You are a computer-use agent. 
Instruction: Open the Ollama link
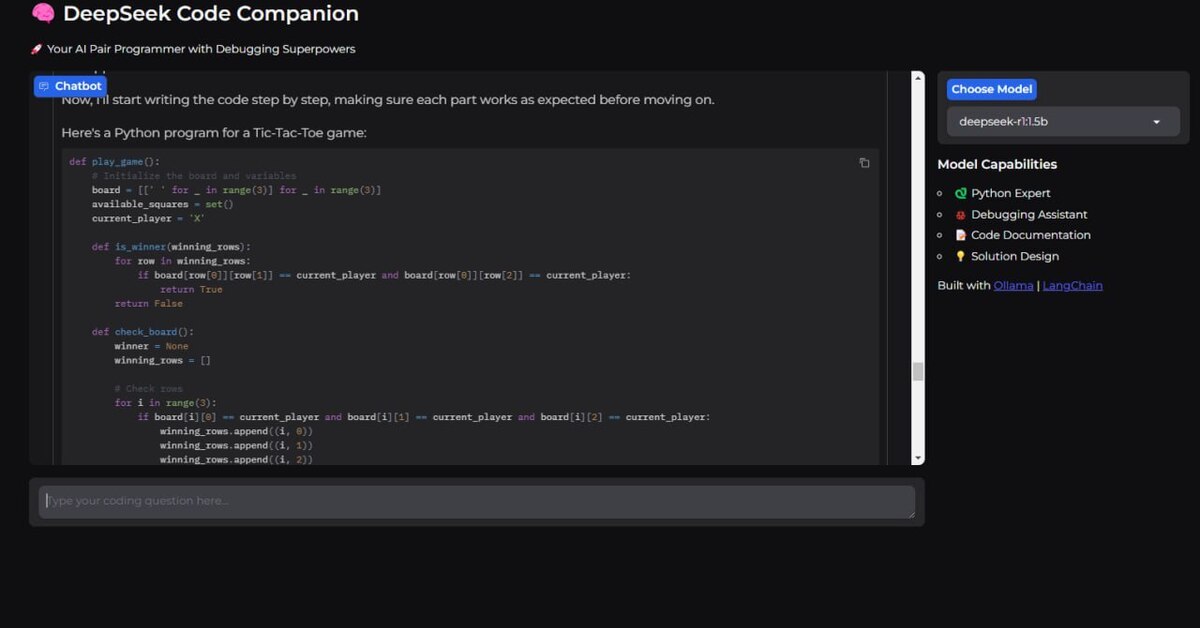pos(1013,286)
